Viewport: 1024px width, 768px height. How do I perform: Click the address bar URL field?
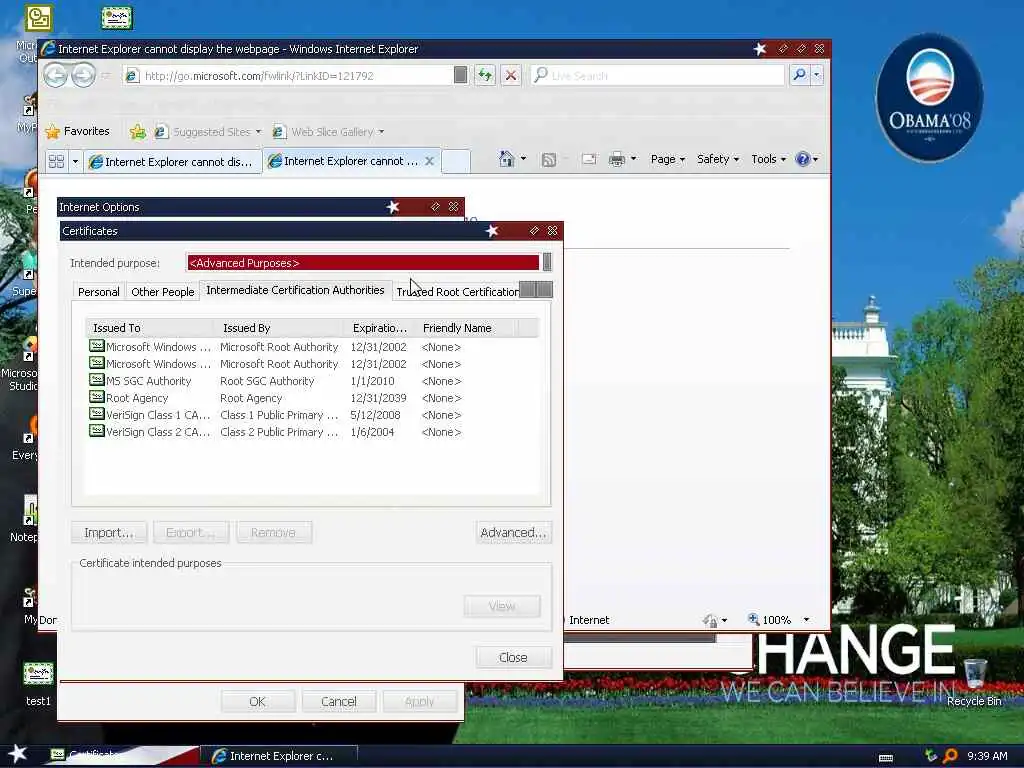(x=287, y=76)
